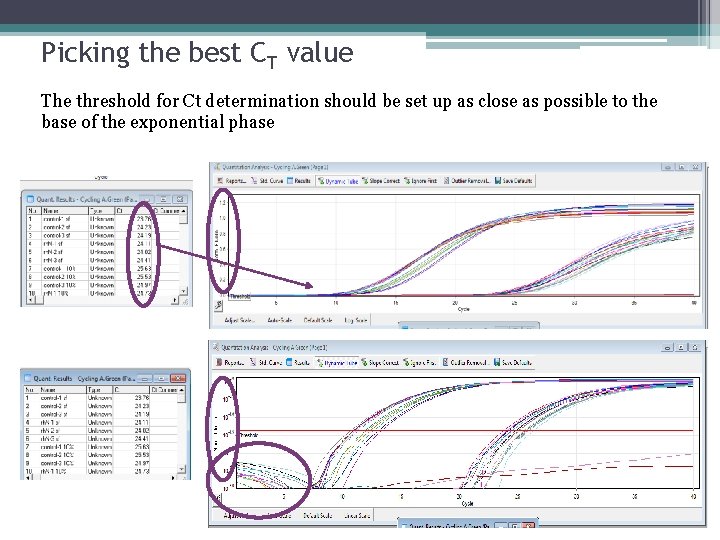Click Ct value 25.63 in the bottom results table
The width and height of the screenshot is (720, 540).
pos(142,447)
